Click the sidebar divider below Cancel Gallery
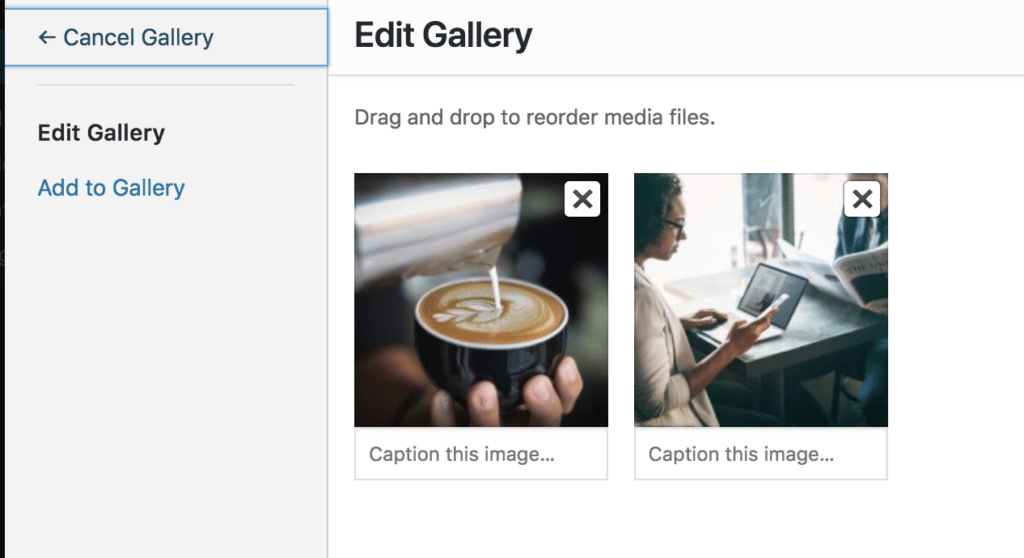 pyautogui.click(x=165, y=85)
